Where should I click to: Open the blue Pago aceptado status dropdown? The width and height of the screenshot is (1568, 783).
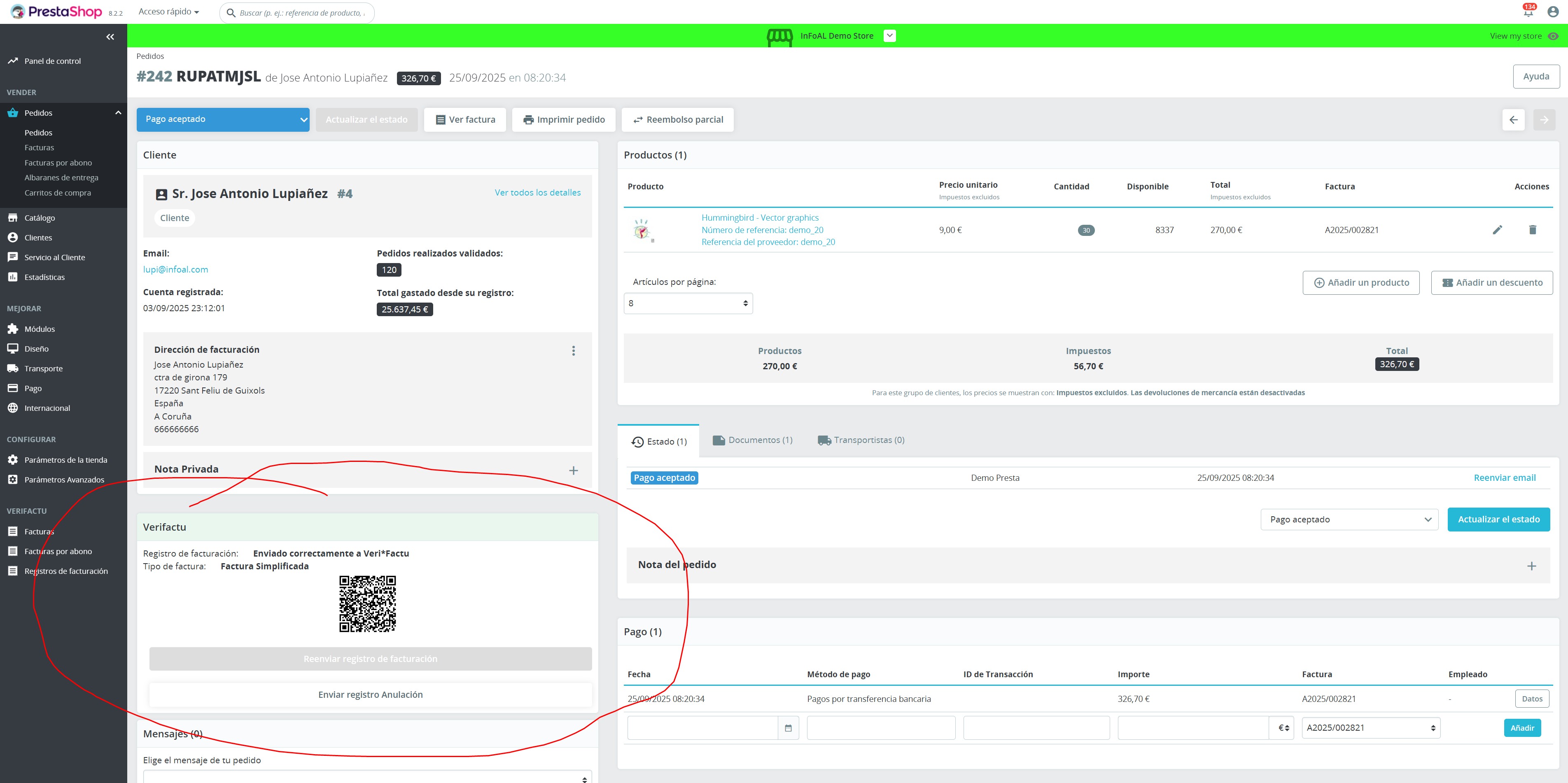223,119
